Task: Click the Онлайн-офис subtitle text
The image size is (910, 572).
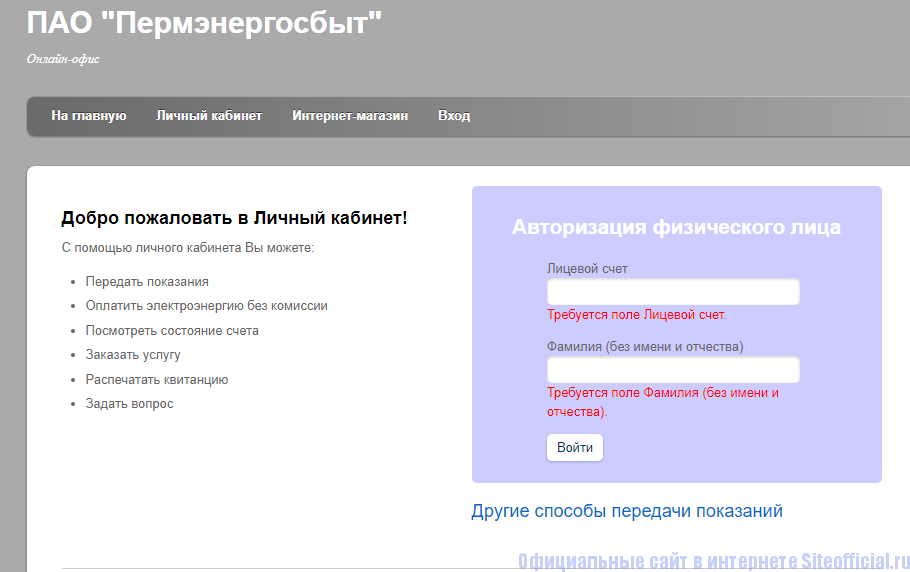Action: pyautogui.click(x=63, y=59)
